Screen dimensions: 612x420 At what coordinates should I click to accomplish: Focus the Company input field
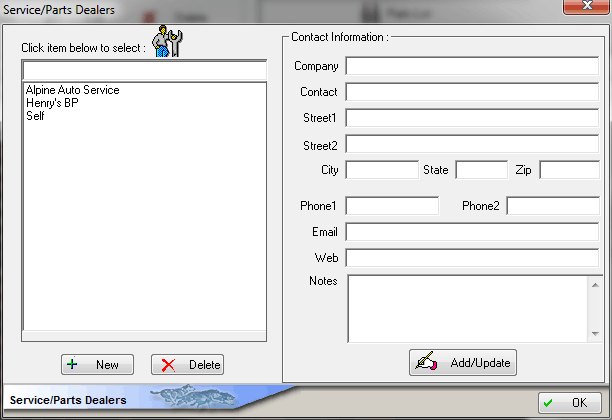472,67
